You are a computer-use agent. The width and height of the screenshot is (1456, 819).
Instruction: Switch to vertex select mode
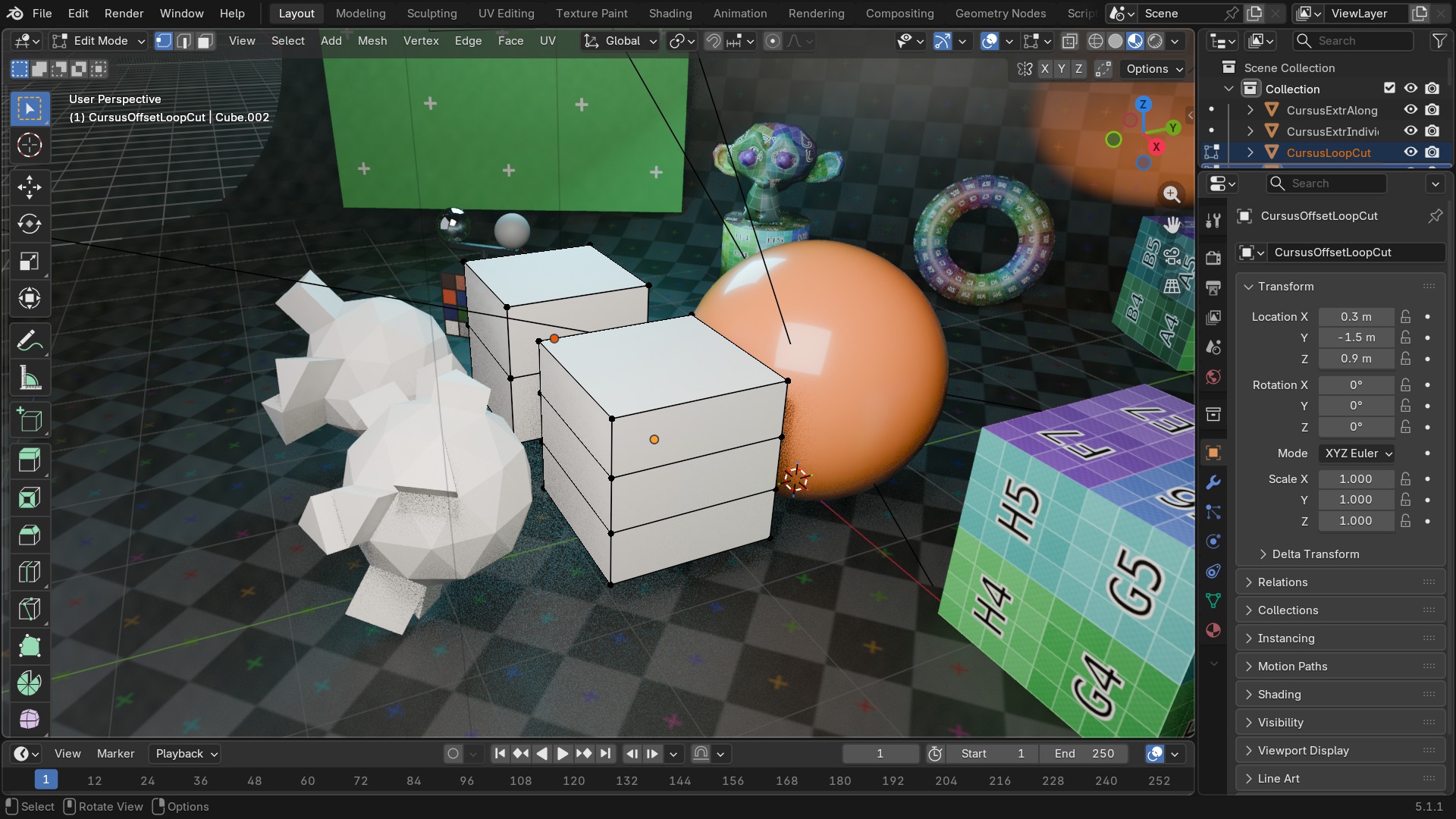click(163, 41)
